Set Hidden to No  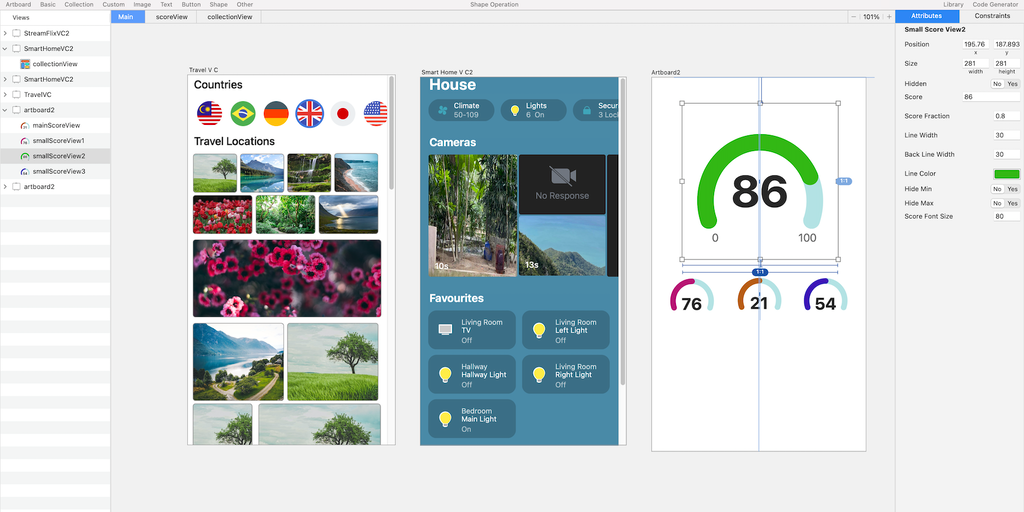[x=997, y=84]
